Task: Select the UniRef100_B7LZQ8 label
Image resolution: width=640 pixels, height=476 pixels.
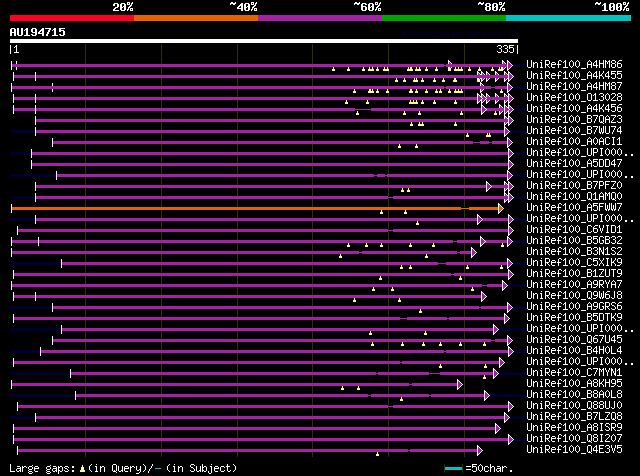Action: click(574, 417)
